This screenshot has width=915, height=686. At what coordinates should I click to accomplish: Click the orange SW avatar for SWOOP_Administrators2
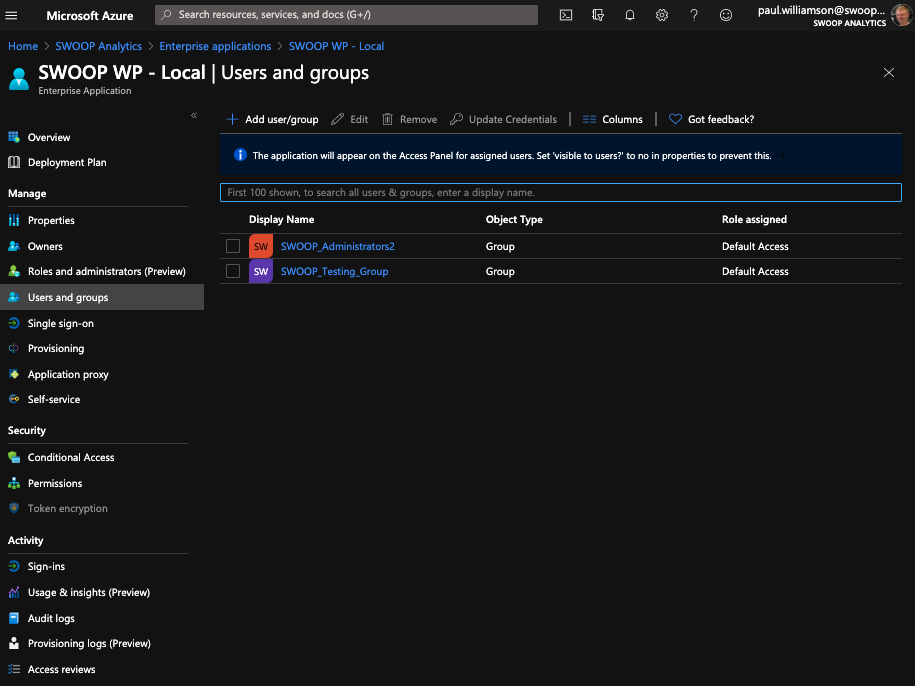click(x=261, y=246)
